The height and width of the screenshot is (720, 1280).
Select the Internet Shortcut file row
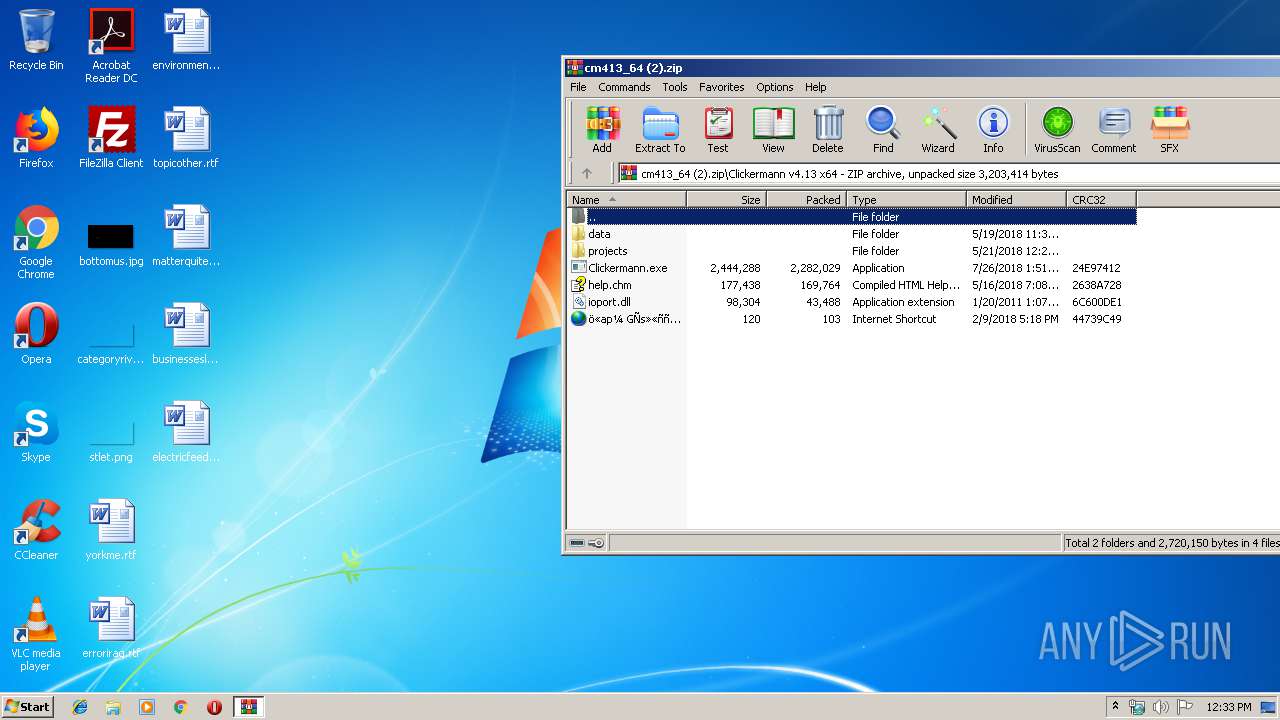point(852,319)
